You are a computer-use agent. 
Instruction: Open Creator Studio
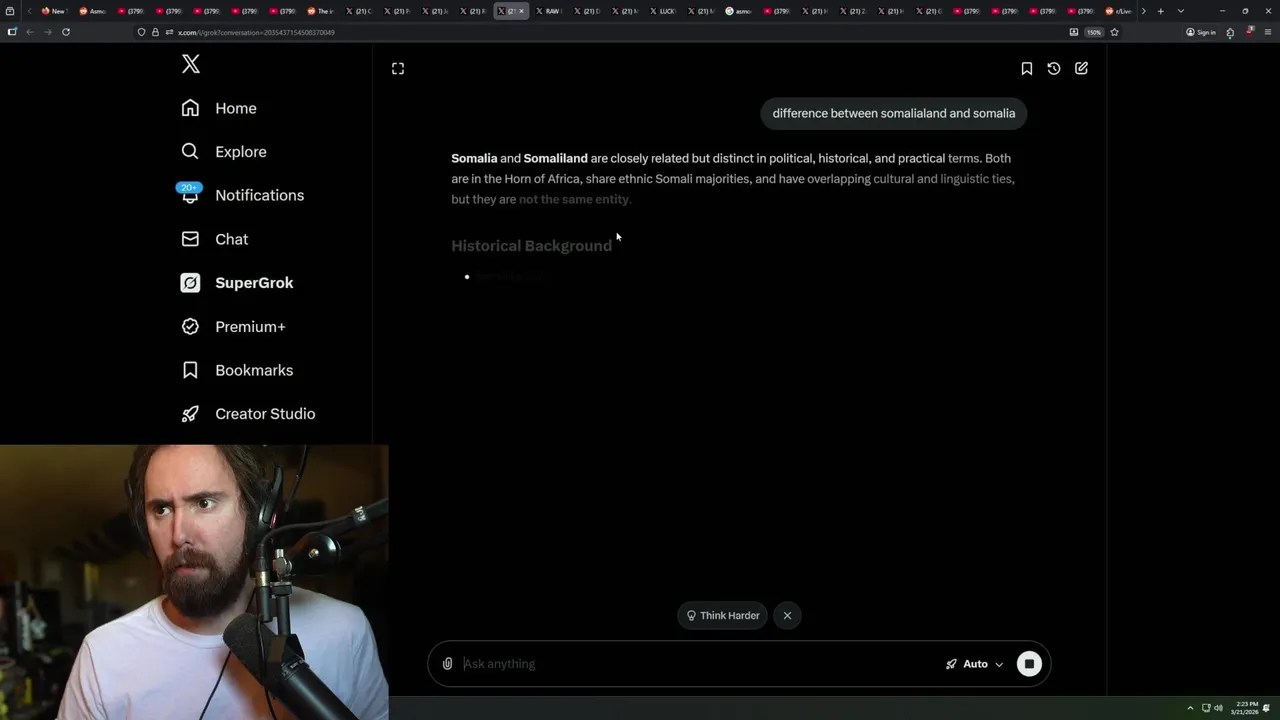click(248, 414)
